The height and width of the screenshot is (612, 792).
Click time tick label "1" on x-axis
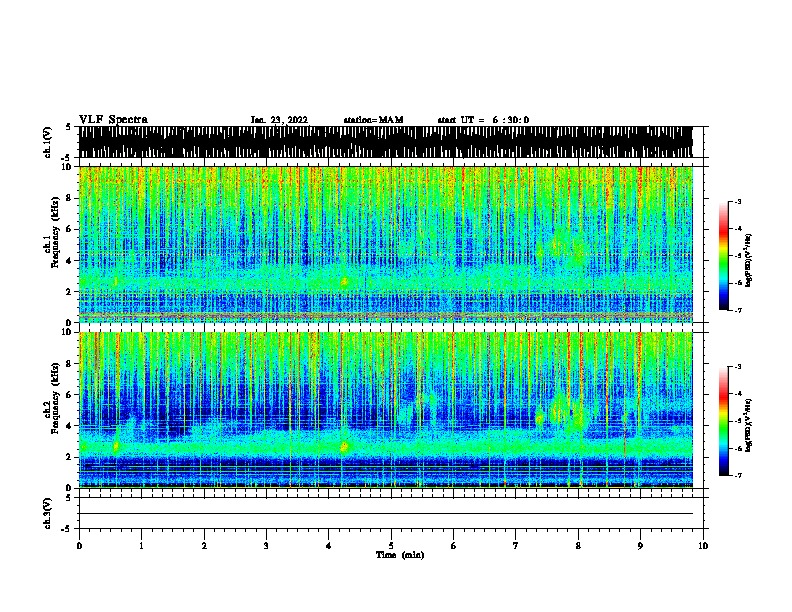[141, 546]
